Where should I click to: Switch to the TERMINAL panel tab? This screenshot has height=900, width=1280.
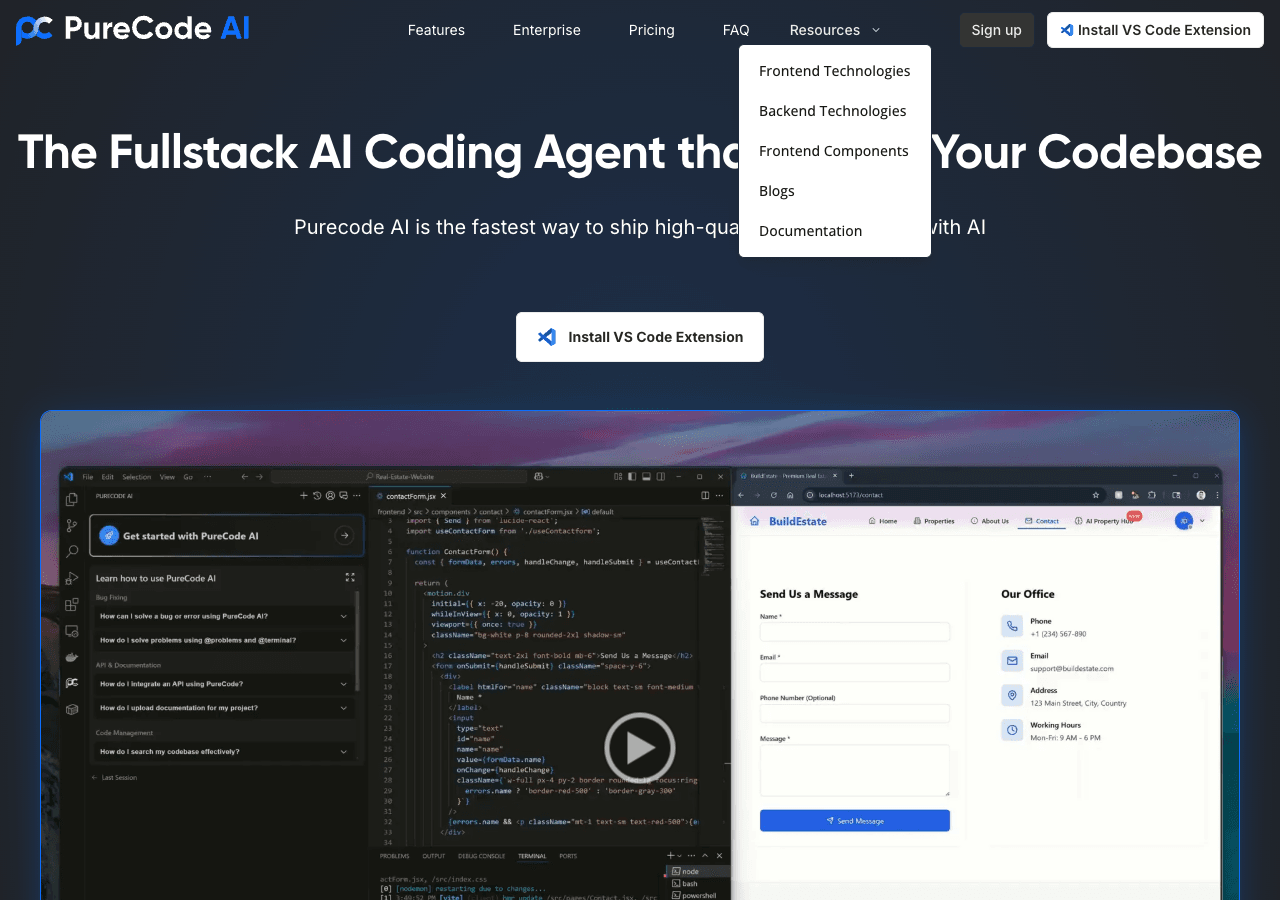click(x=532, y=856)
